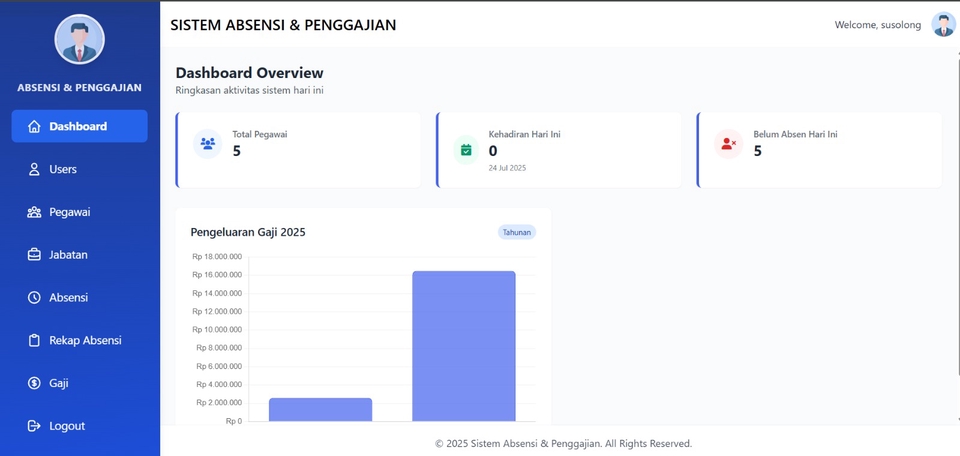This screenshot has height=456, width=960.
Task: Click the Tahunan badge on chart
Action: (517, 232)
